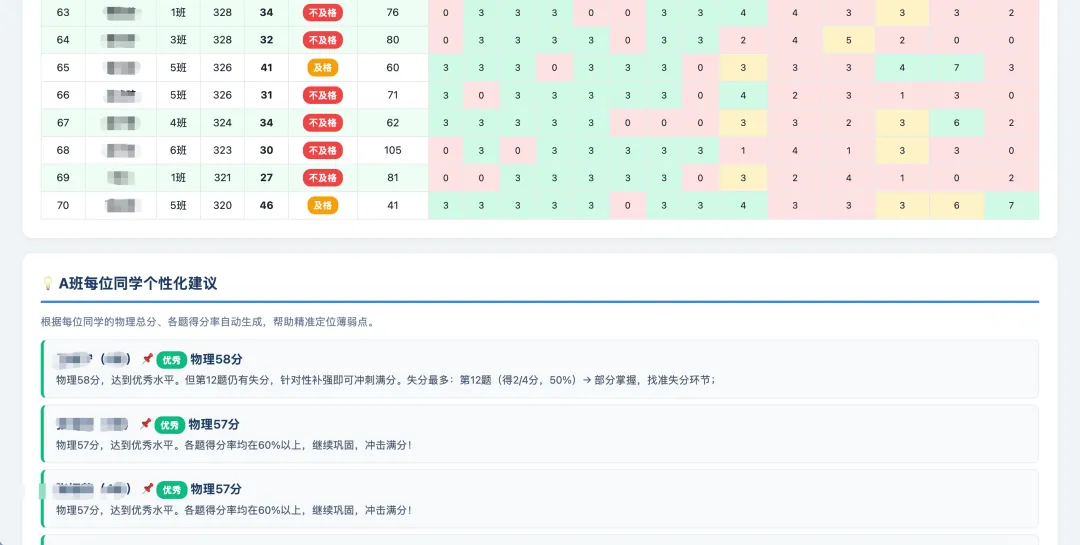The width and height of the screenshot is (1080, 545).
Task: Select rank number 69 in the table
Action: 63,178
